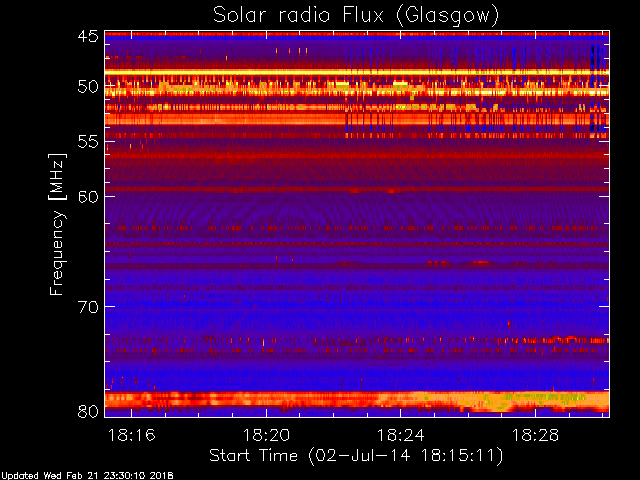Click the 18:16 time axis label
Viewport: 640px width, 480px height.
pyautogui.click(x=131, y=435)
